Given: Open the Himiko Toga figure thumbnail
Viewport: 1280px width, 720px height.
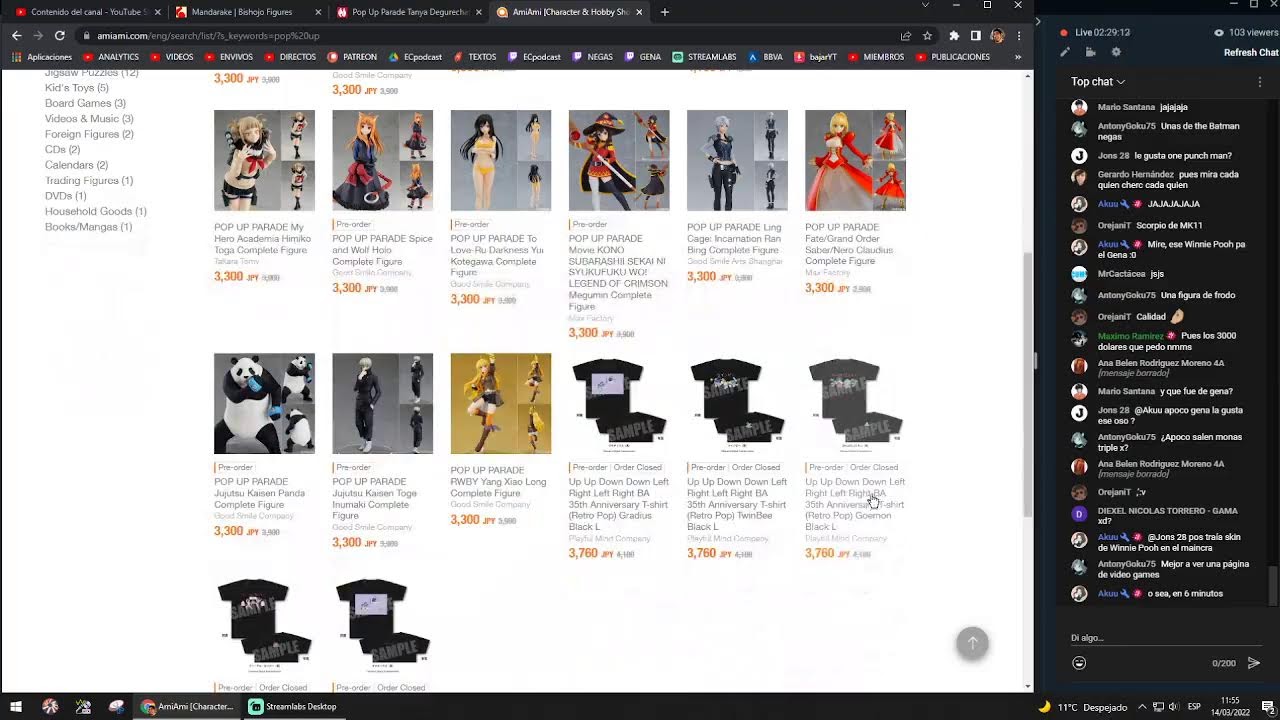Looking at the screenshot, I should coord(264,161).
